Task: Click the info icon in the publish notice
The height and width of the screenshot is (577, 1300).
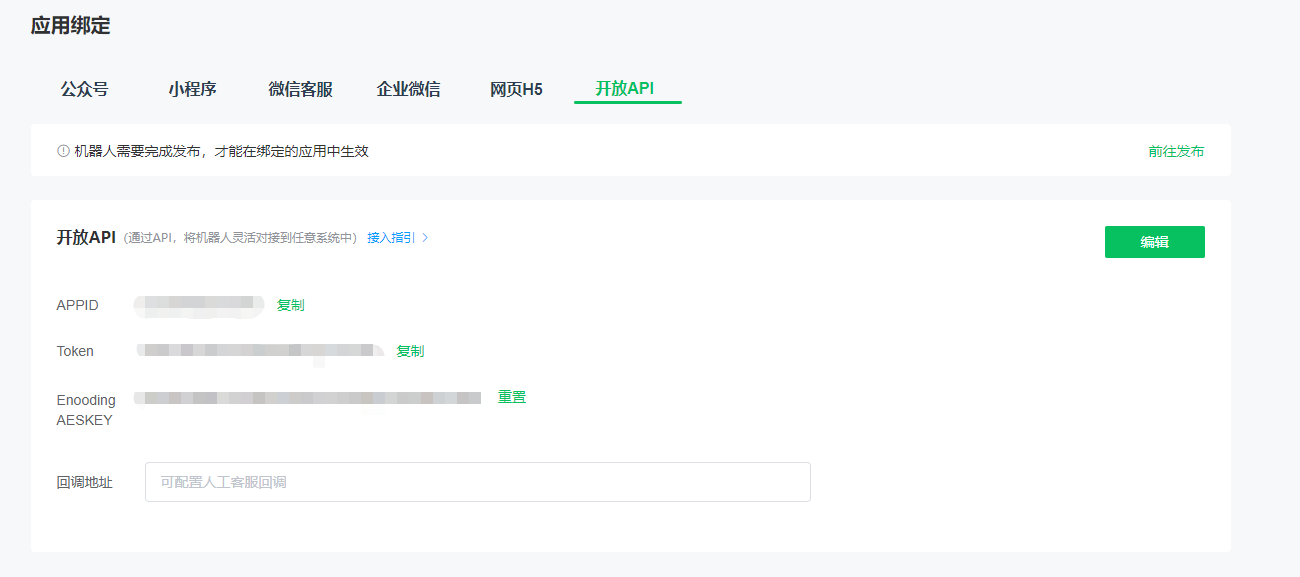Action: pos(64,152)
